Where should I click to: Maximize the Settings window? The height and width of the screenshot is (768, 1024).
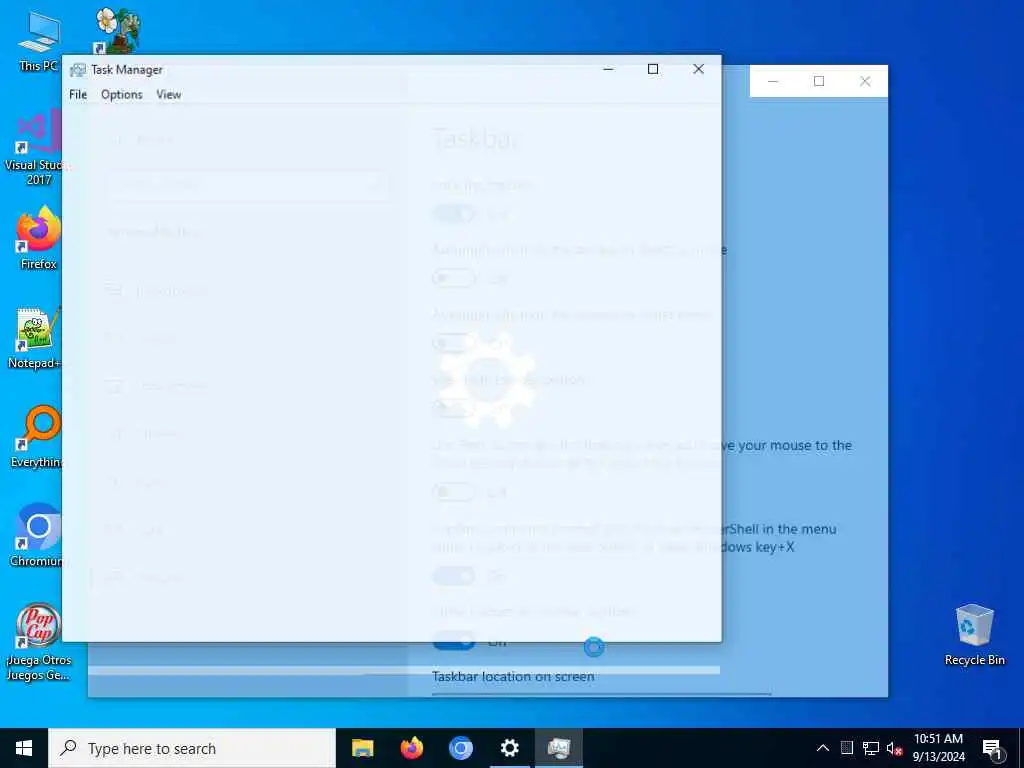pyautogui.click(x=819, y=81)
